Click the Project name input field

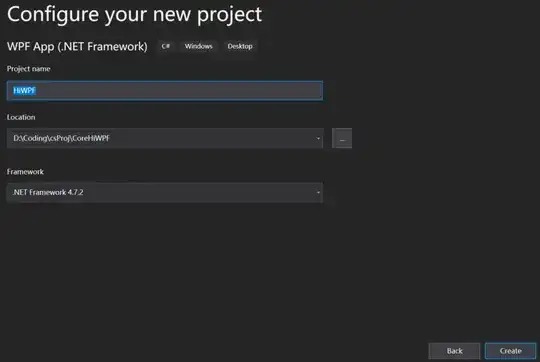165,91
